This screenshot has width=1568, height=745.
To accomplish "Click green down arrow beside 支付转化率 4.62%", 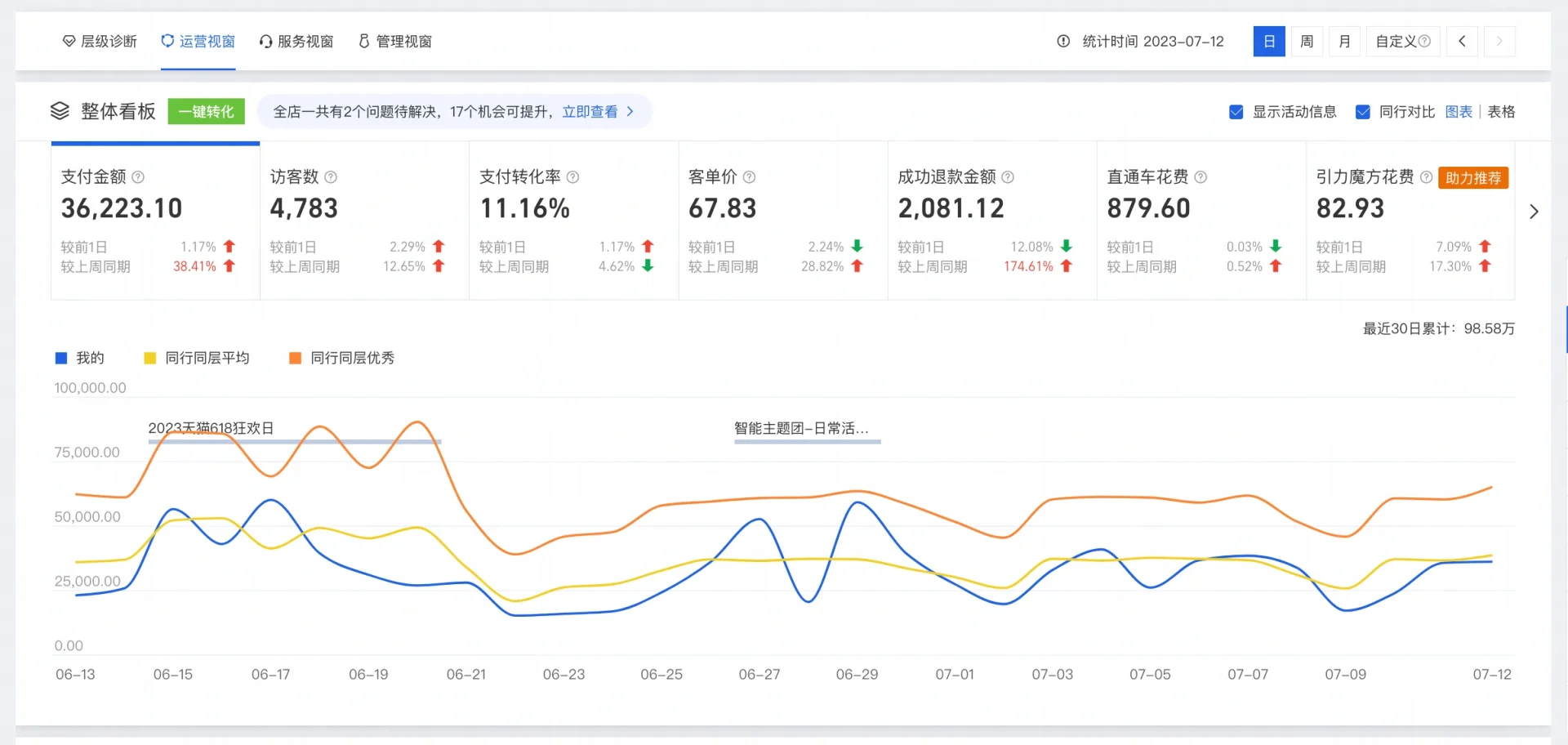I will 648,265.
